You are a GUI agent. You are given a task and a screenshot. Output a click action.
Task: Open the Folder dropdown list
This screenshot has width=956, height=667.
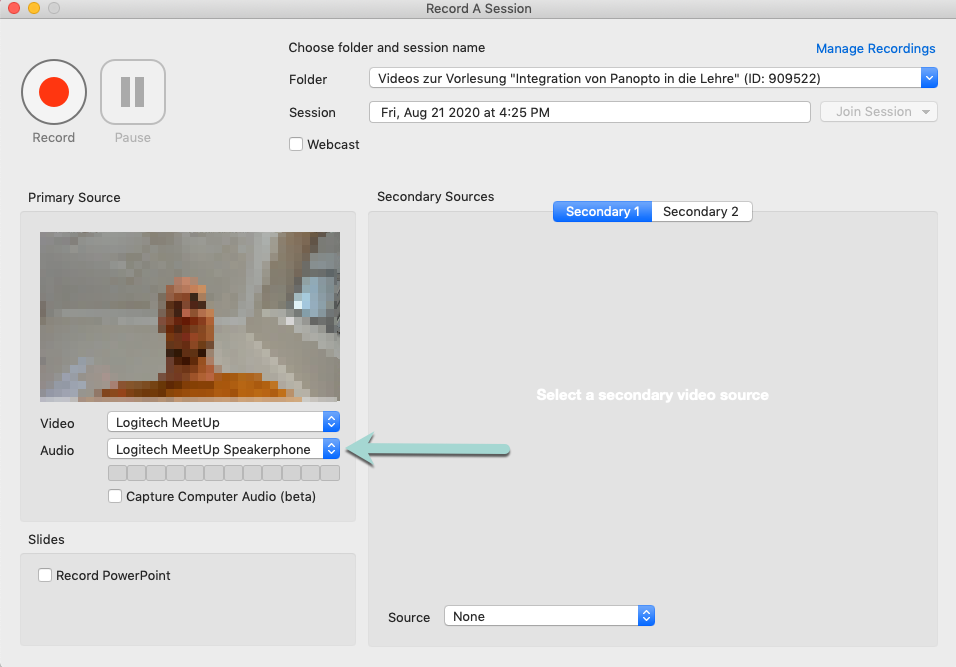tap(652, 78)
